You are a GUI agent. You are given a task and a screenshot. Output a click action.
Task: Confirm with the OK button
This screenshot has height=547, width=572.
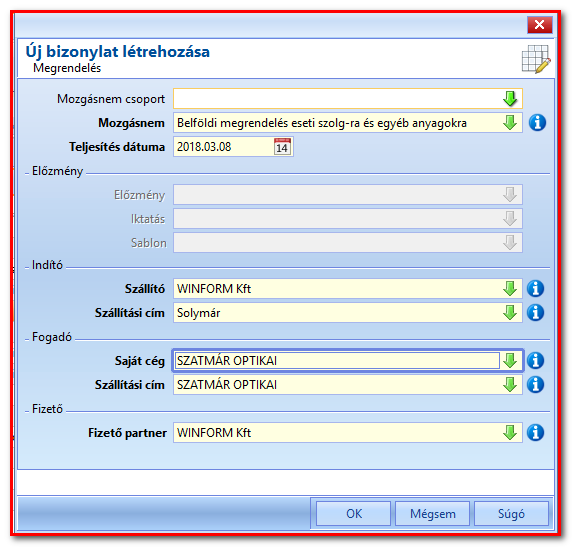353,513
